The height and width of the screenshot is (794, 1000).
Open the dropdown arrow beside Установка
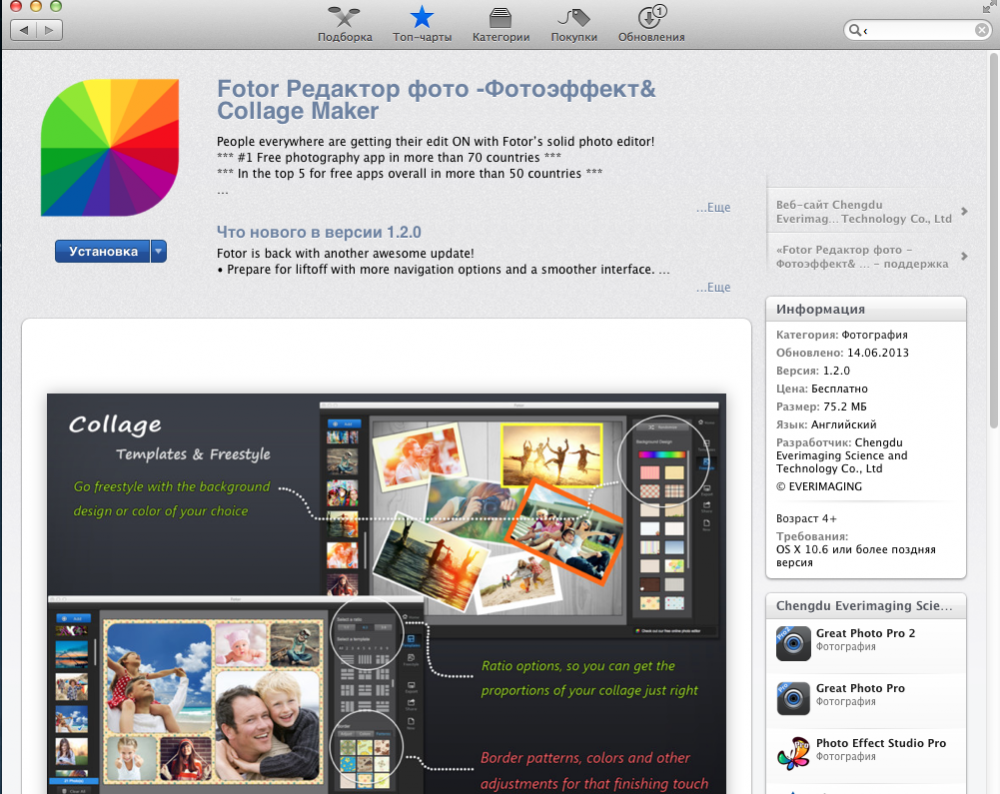click(159, 251)
